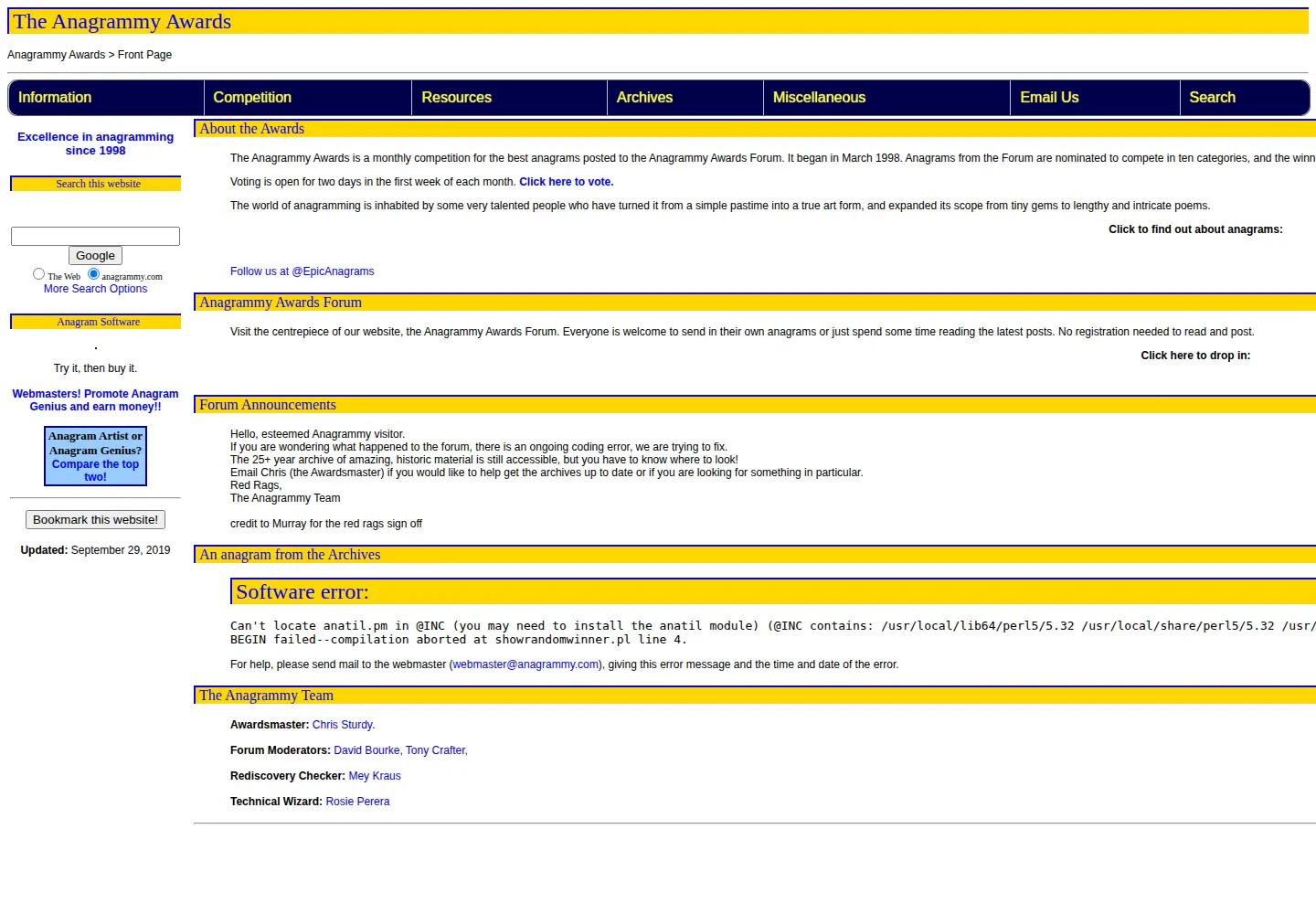Focus the website search text field
1316x914 pixels.
point(95,236)
